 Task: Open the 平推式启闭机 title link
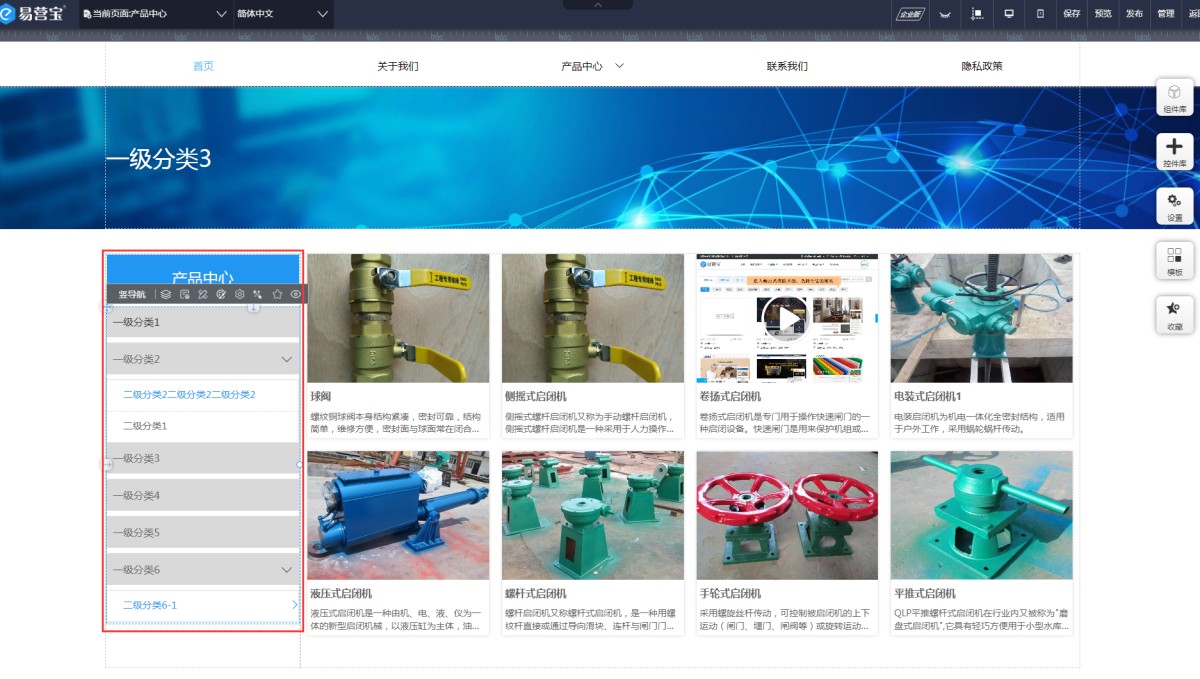point(925,593)
